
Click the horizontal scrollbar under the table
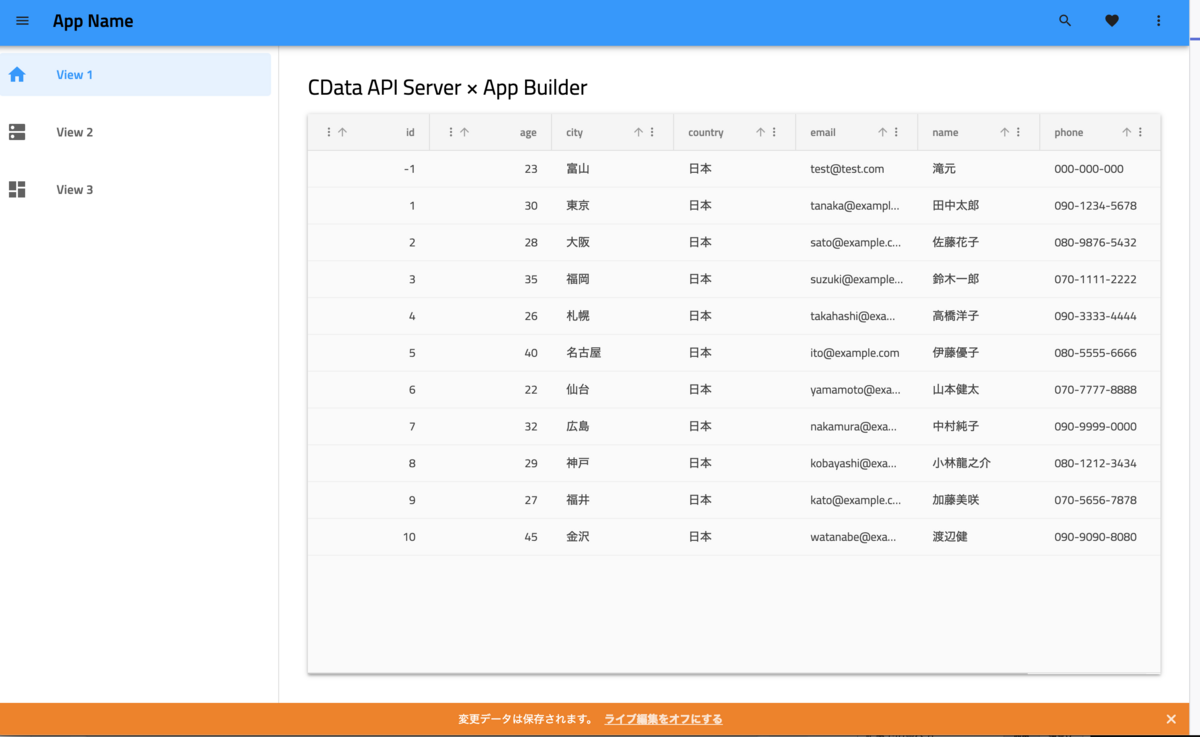click(x=668, y=673)
